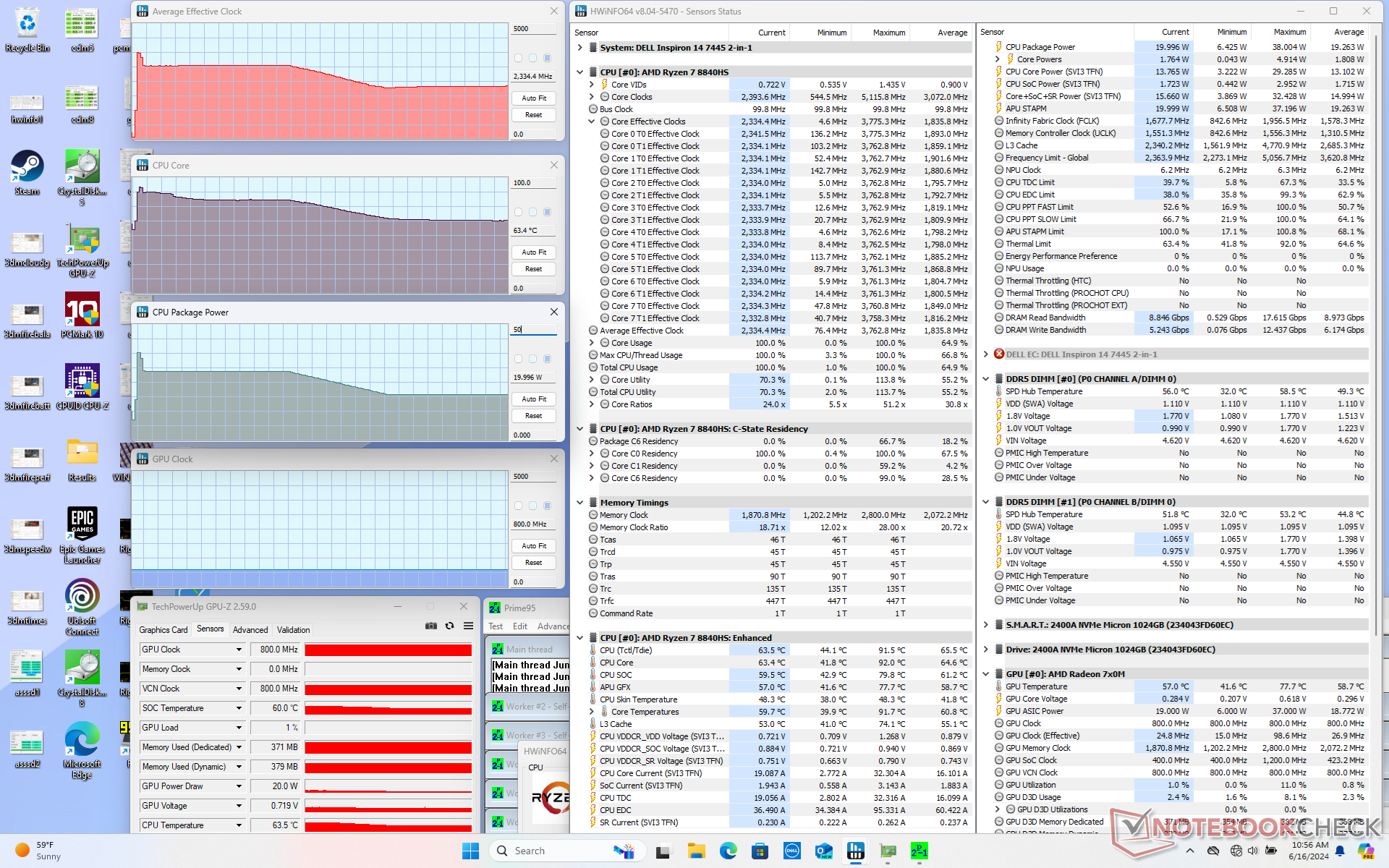Click the Dell app icon in the taskbar

click(x=792, y=851)
